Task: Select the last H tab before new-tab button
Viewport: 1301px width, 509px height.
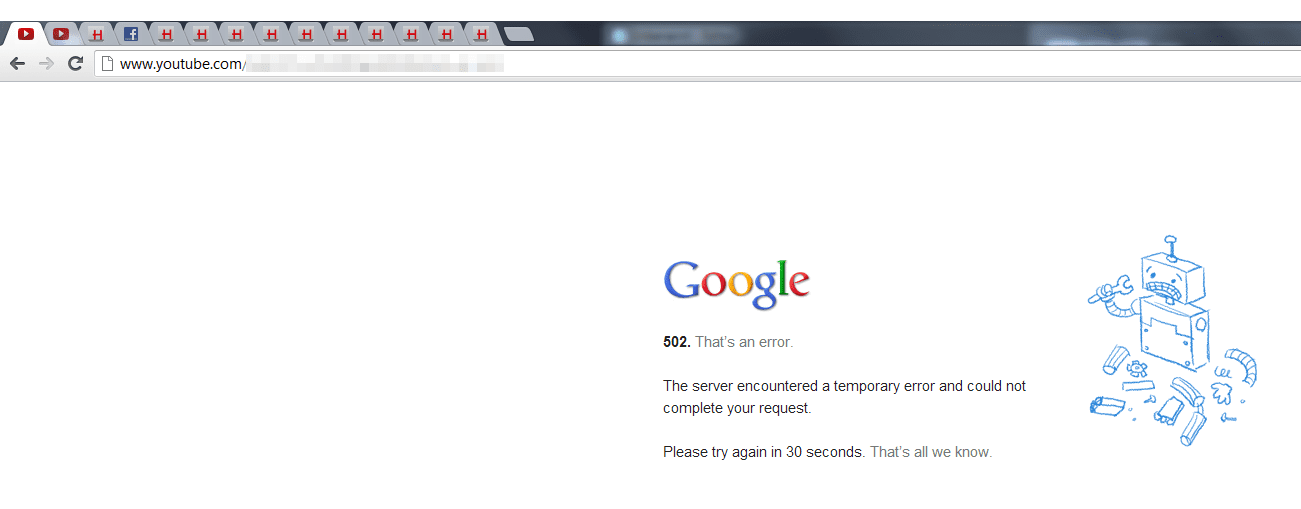Action: (x=481, y=34)
